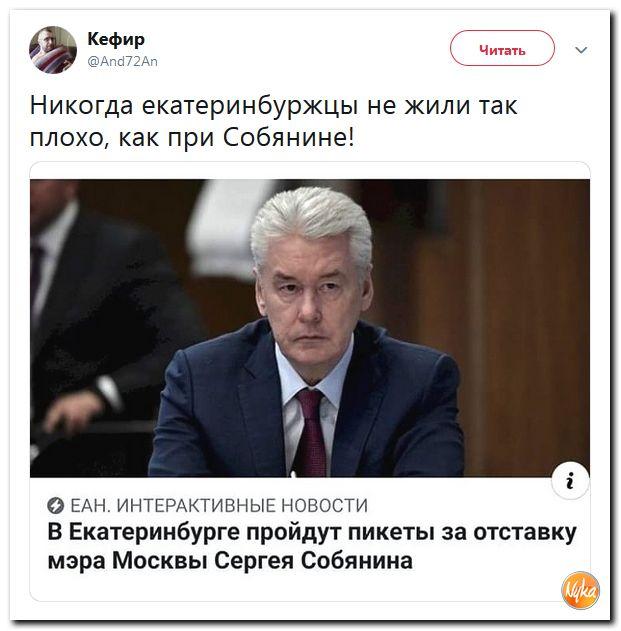Expand the tweet options chevron

point(581,50)
